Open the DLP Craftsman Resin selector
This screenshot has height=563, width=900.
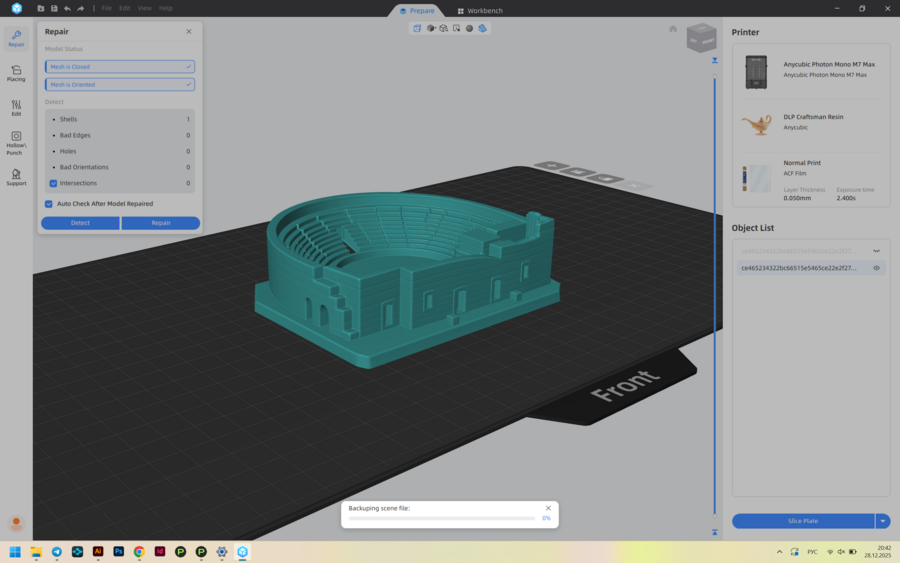[x=811, y=122]
